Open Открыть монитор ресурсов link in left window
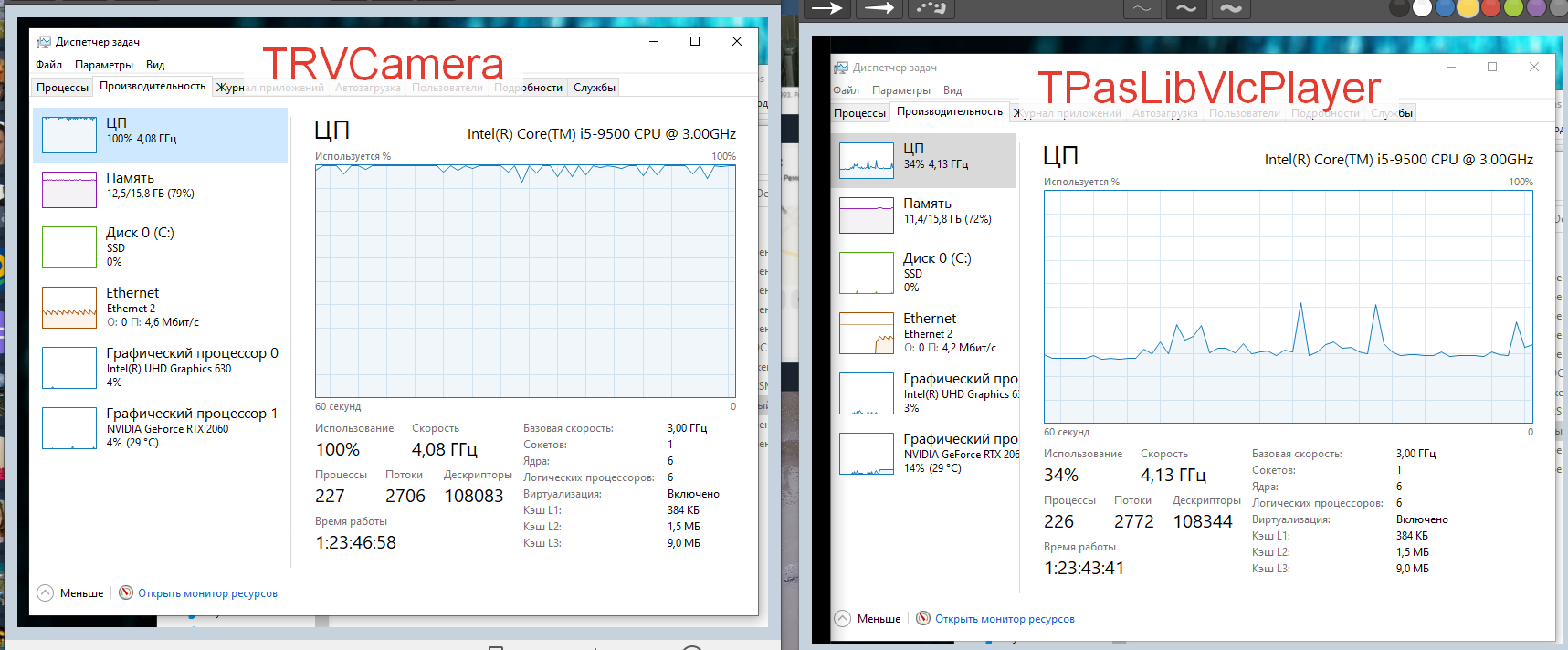The width and height of the screenshot is (1568, 650). tap(198, 593)
